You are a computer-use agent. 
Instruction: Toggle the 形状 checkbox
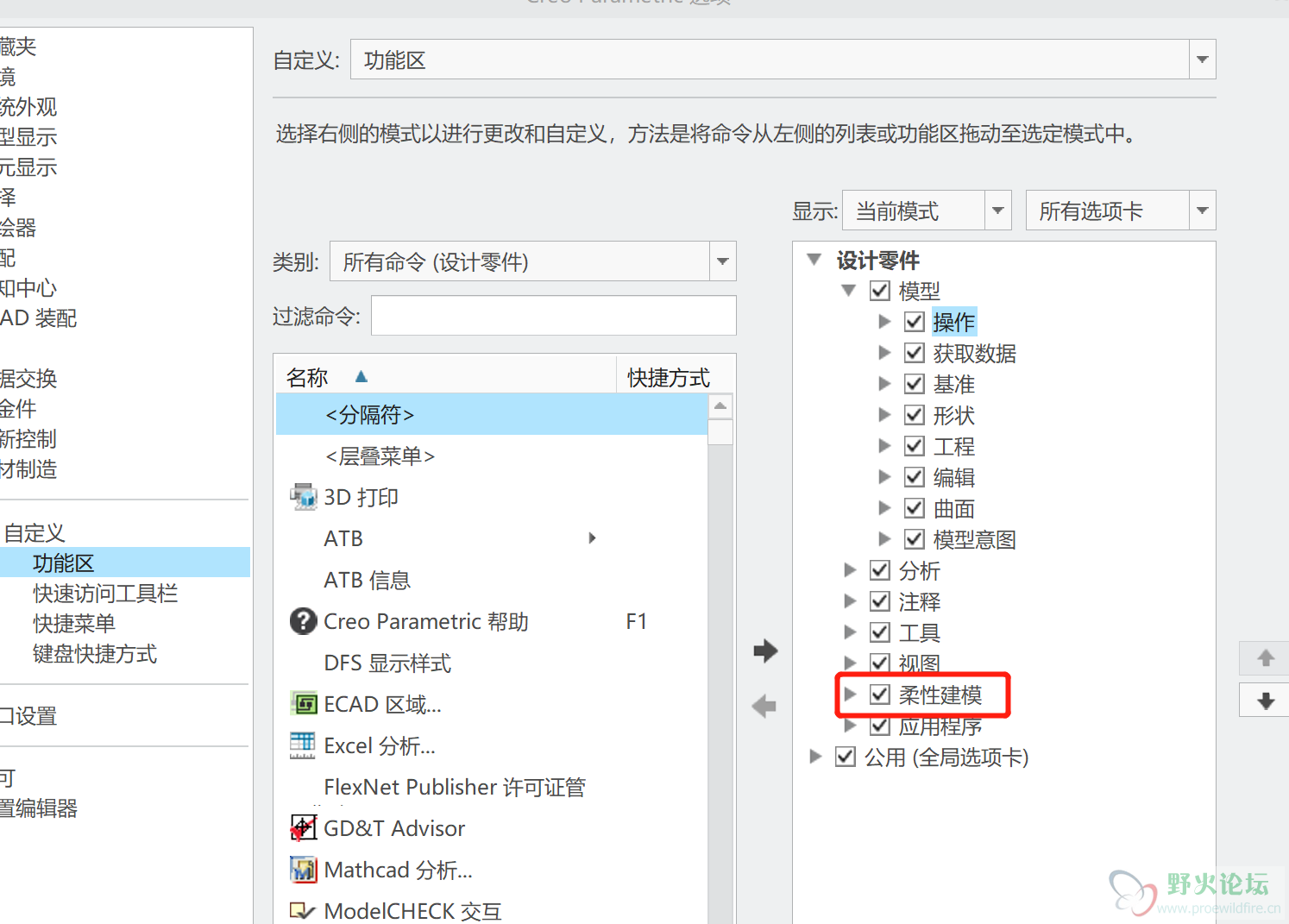coord(915,415)
